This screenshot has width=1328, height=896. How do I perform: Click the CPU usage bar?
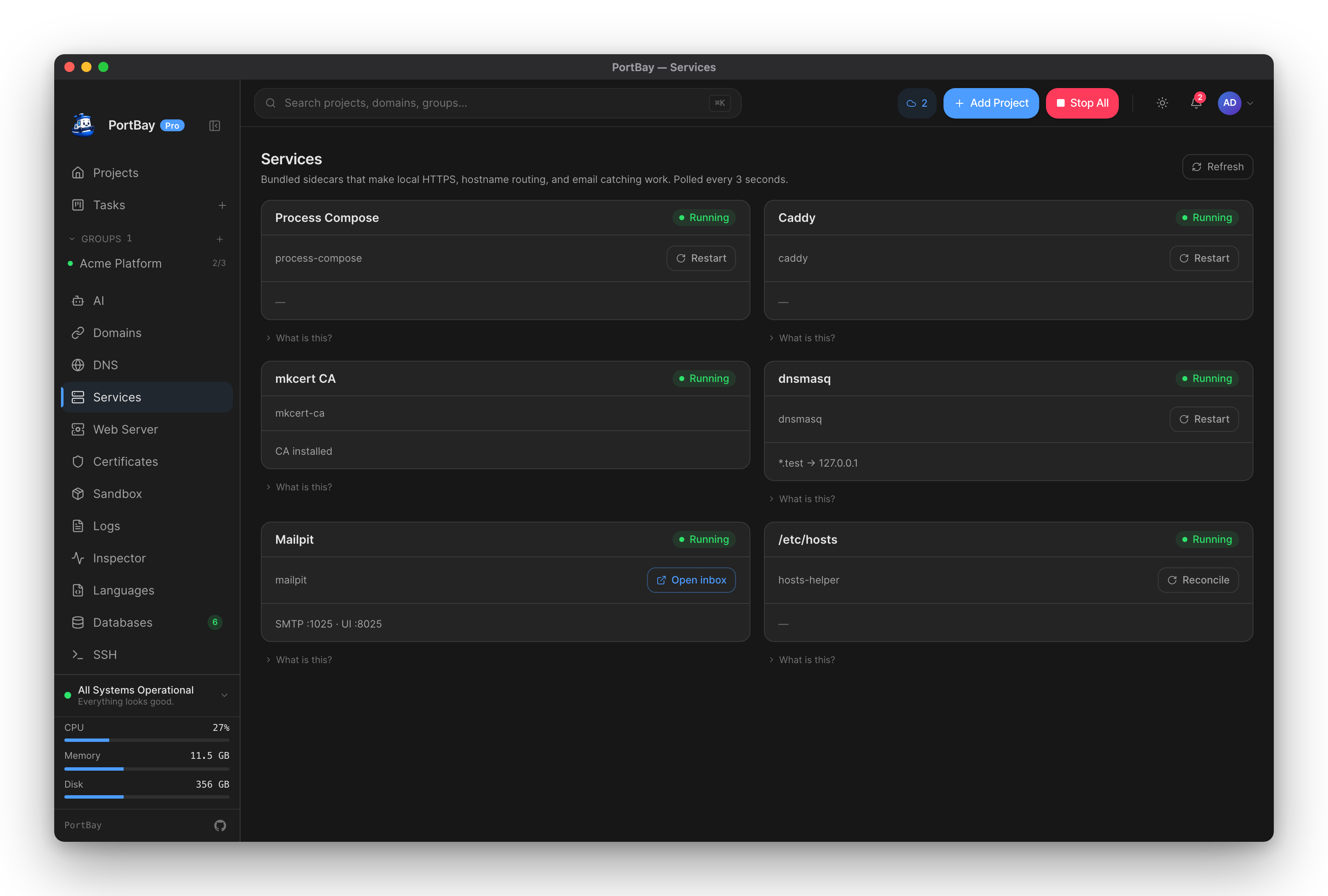pyautogui.click(x=147, y=740)
